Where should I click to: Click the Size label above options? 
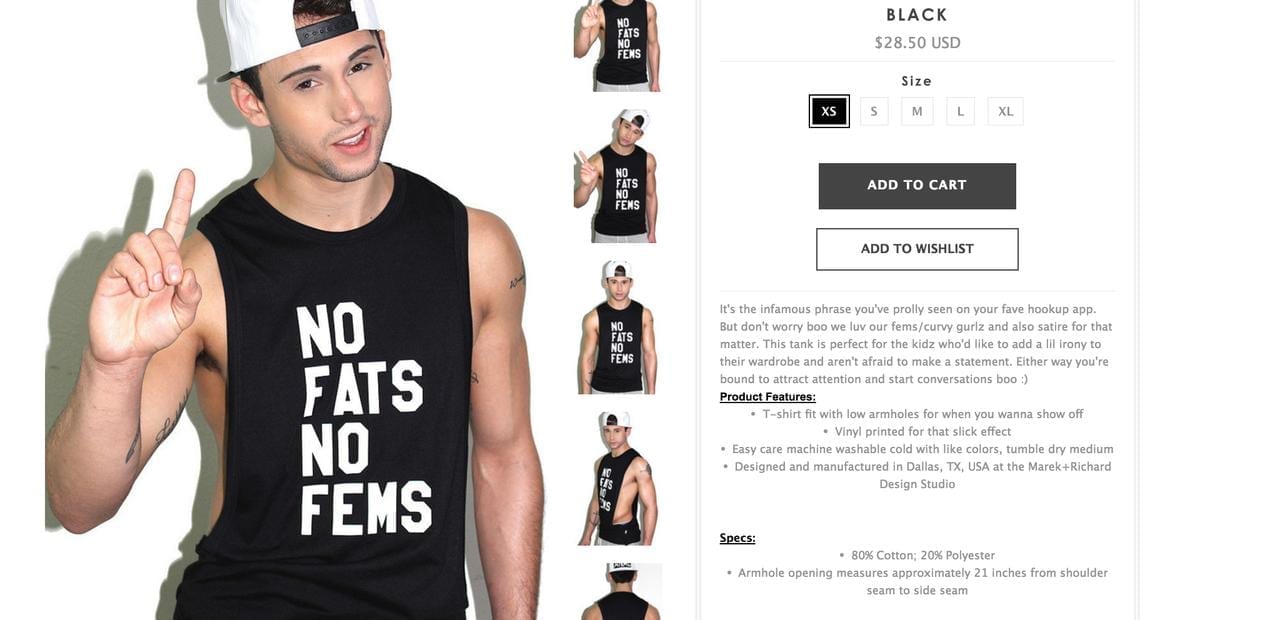(x=917, y=81)
